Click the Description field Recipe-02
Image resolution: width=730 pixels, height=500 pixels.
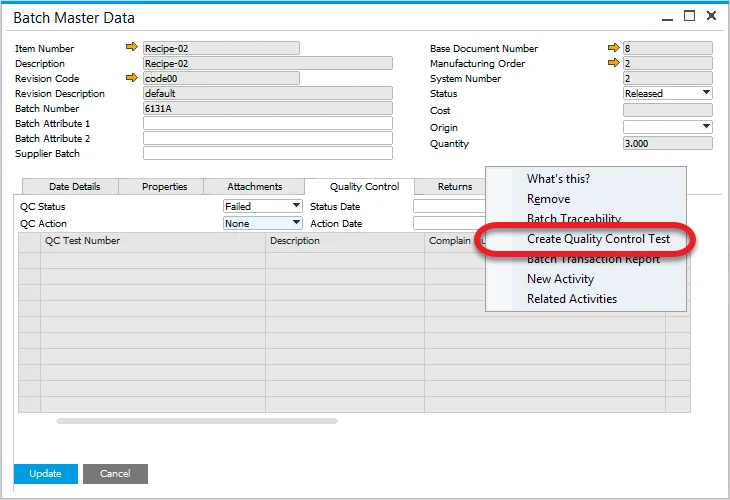coord(268,63)
